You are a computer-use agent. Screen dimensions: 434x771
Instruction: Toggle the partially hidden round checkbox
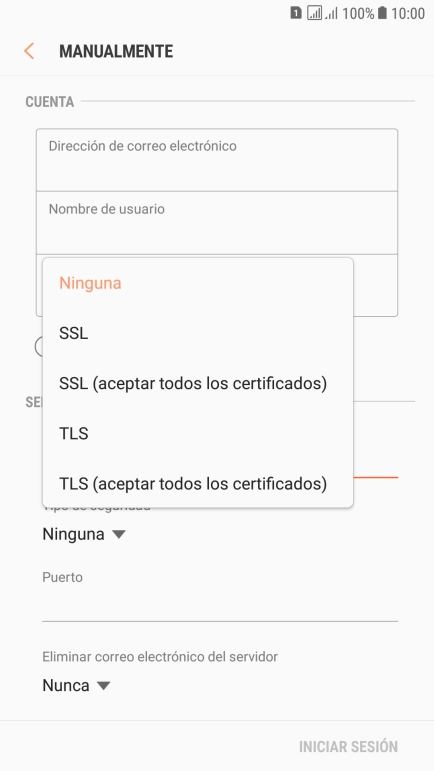click(x=39, y=347)
